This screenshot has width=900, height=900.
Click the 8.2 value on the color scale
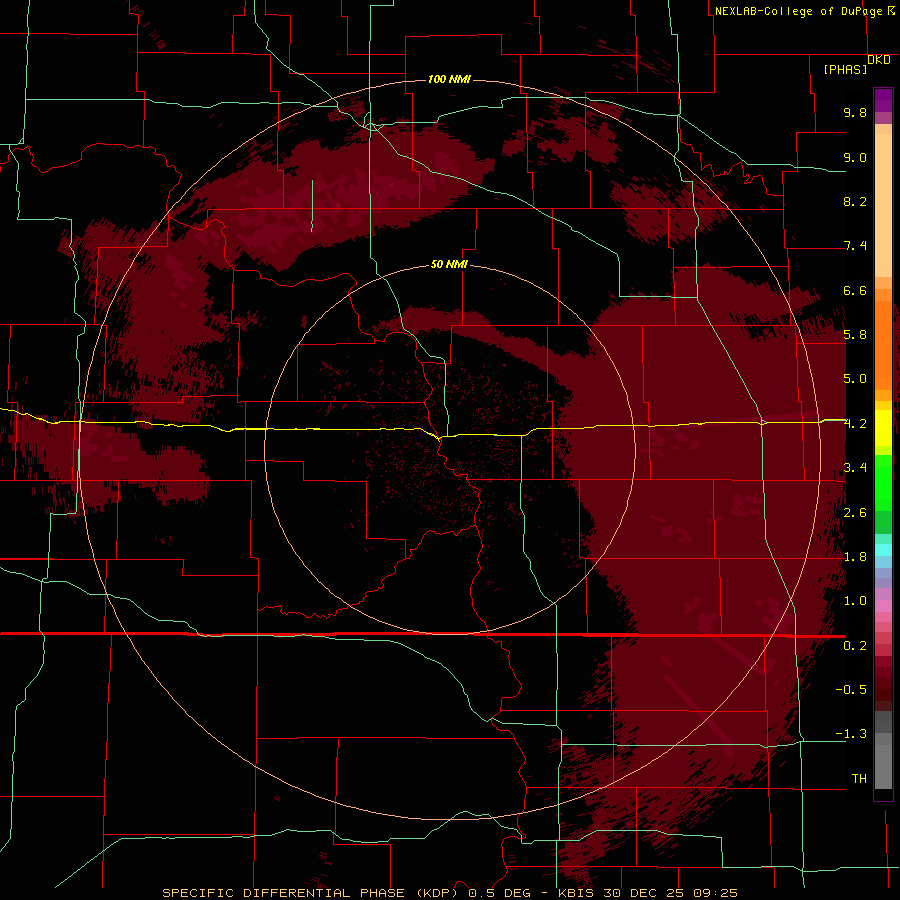pos(855,201)
